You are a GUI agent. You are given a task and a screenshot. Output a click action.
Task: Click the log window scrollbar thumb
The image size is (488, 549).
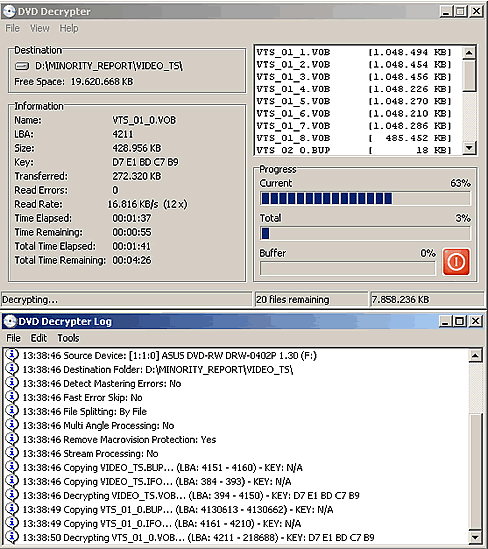coord(475,472)
